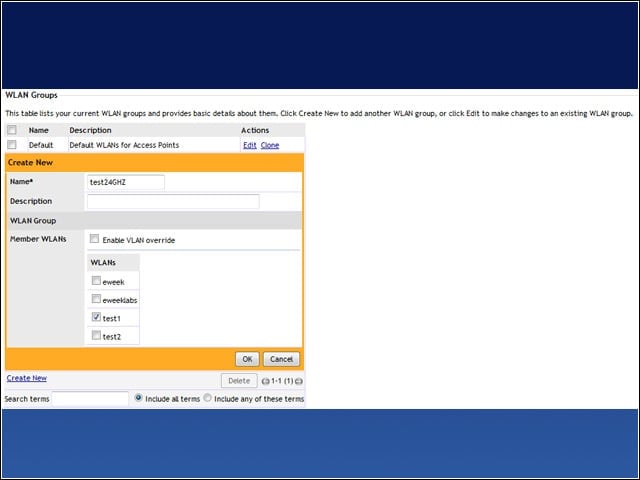Uncheck the test1 WLAN checkbox
This screenshot has height=480, width=640.
point(96,317)
